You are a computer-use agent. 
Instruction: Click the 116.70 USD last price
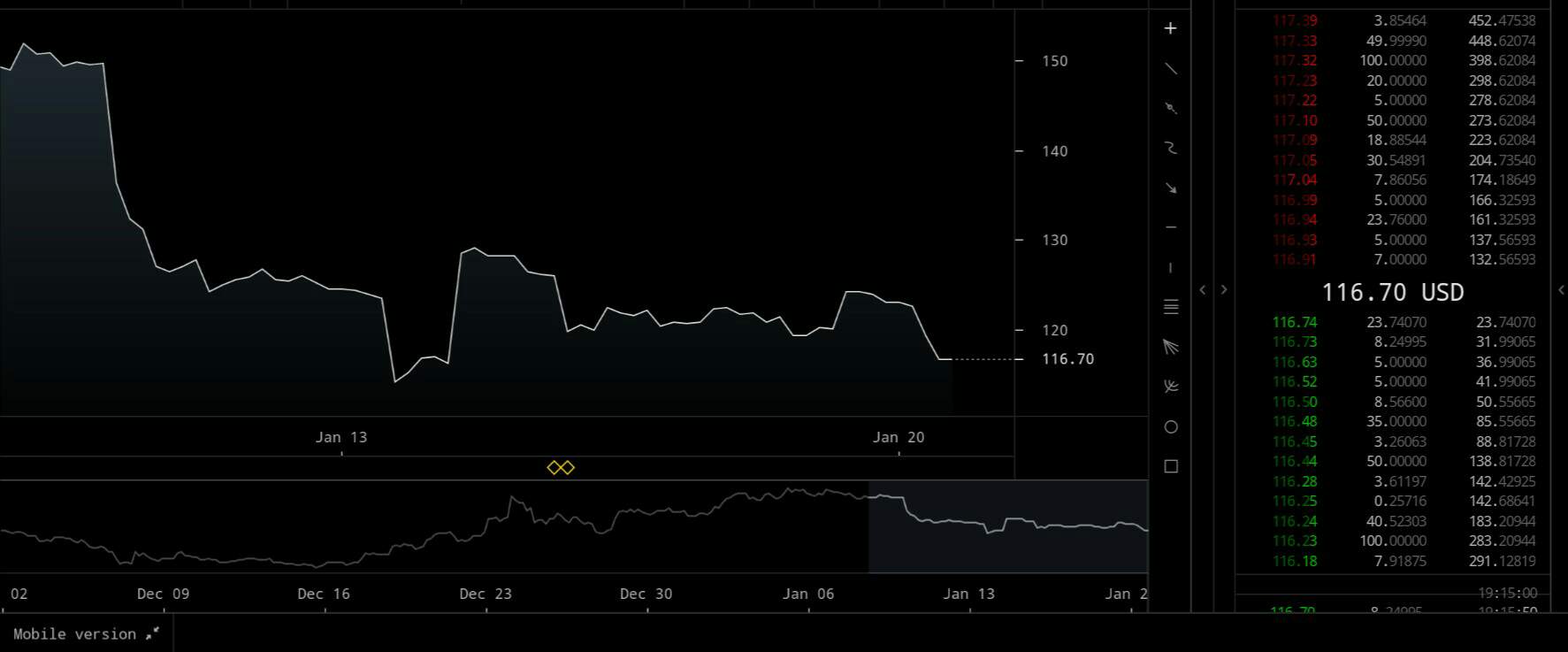(1392, 292)
